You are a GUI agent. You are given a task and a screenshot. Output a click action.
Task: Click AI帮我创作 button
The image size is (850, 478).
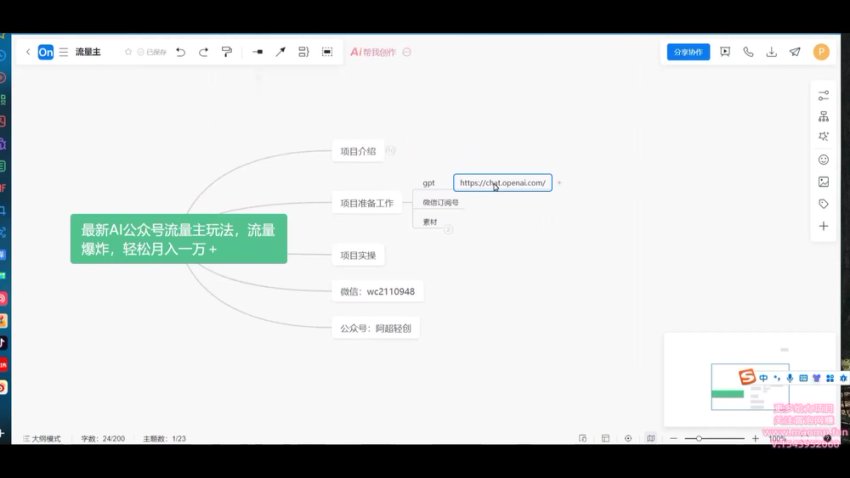click(374, 52)
